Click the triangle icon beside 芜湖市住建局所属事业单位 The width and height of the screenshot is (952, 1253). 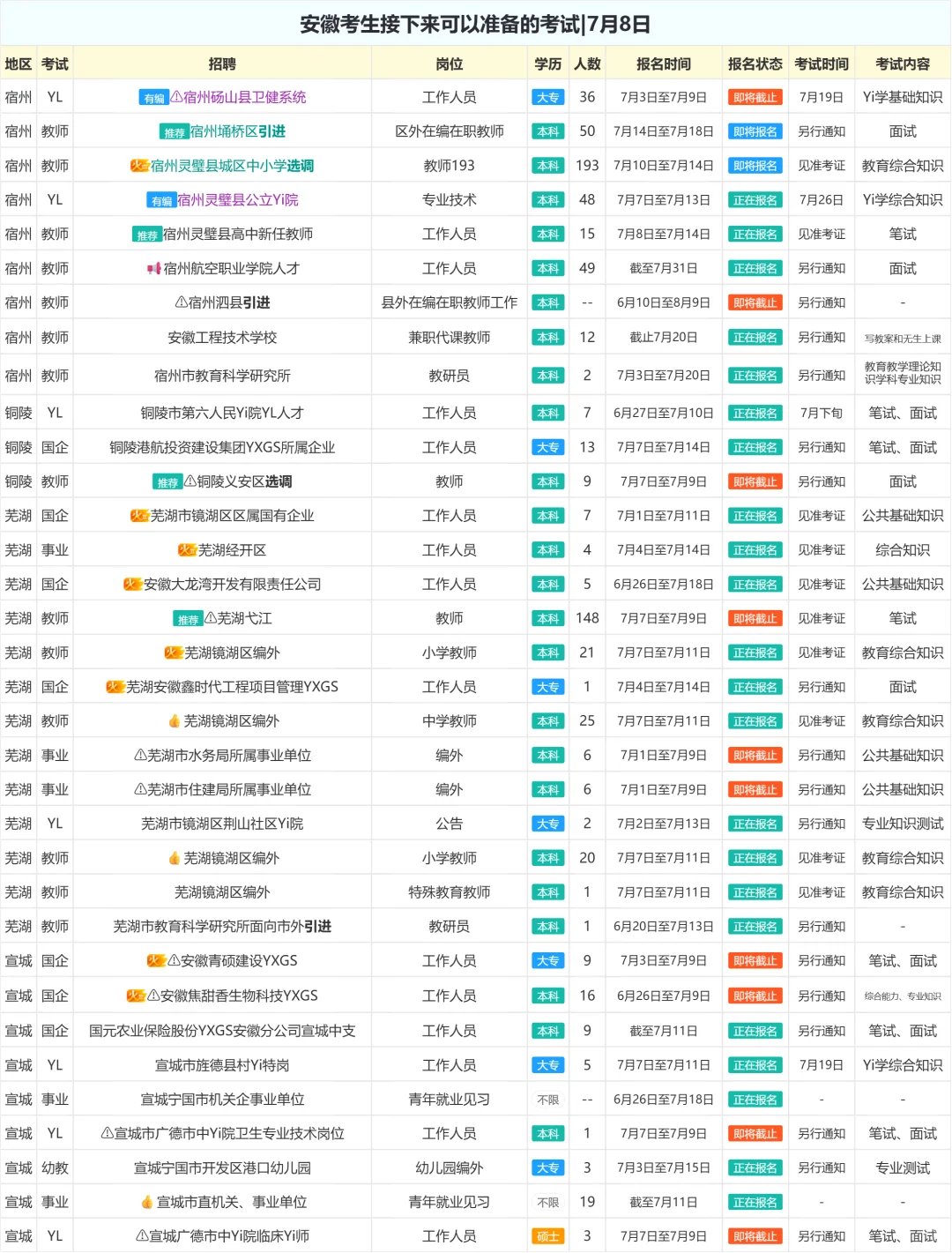coord(140,790)
